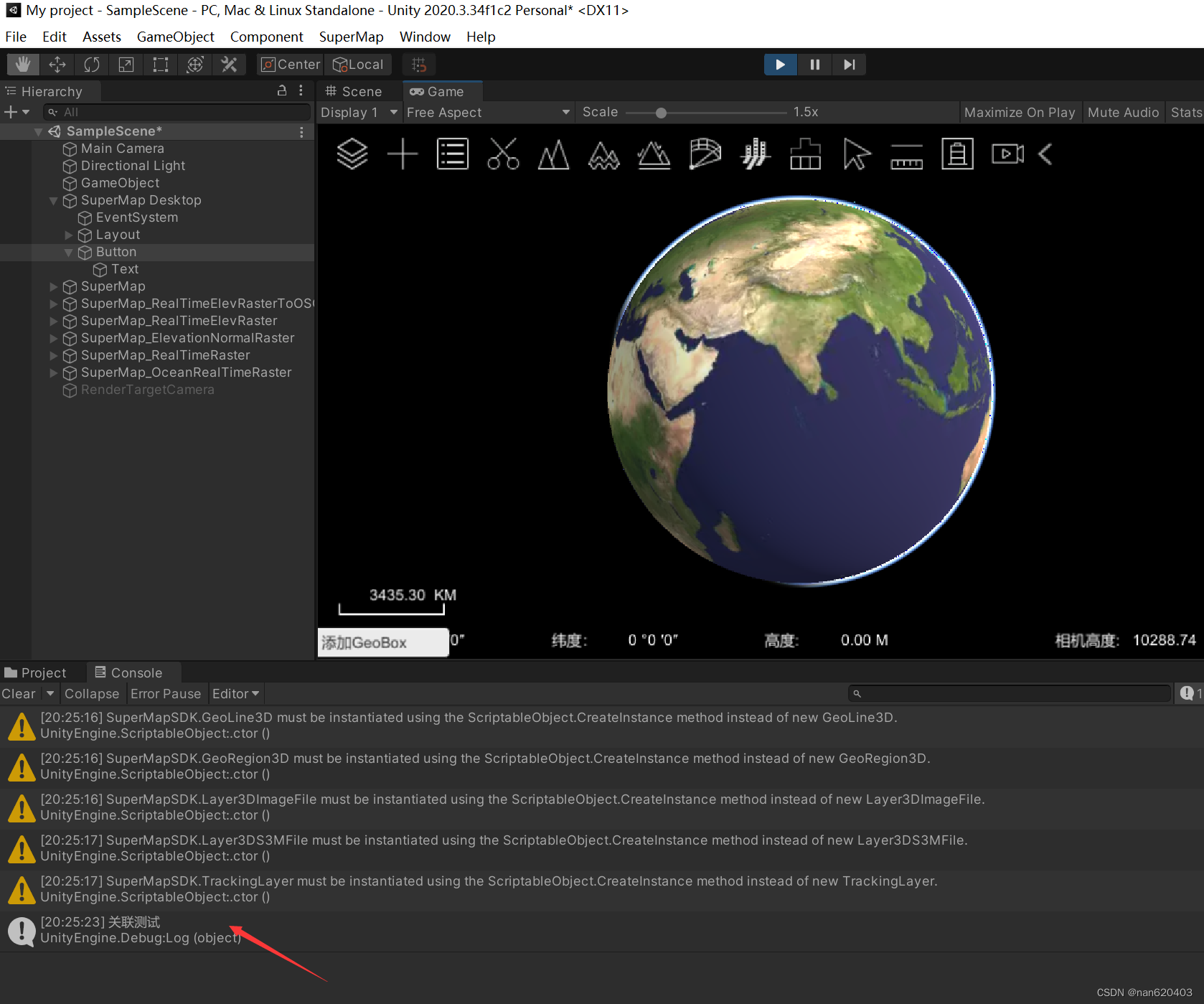Select the Rect transform tool
The width and height of the screenshot is (1204, 1004).
(160, 65)
